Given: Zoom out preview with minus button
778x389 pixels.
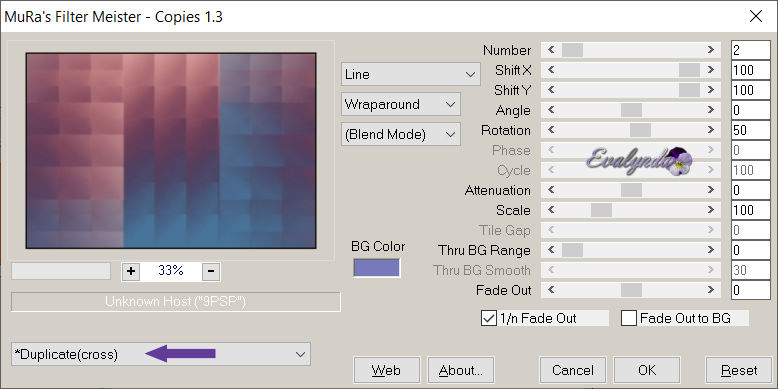Looking at the screenshot, I should click(211, 271).
